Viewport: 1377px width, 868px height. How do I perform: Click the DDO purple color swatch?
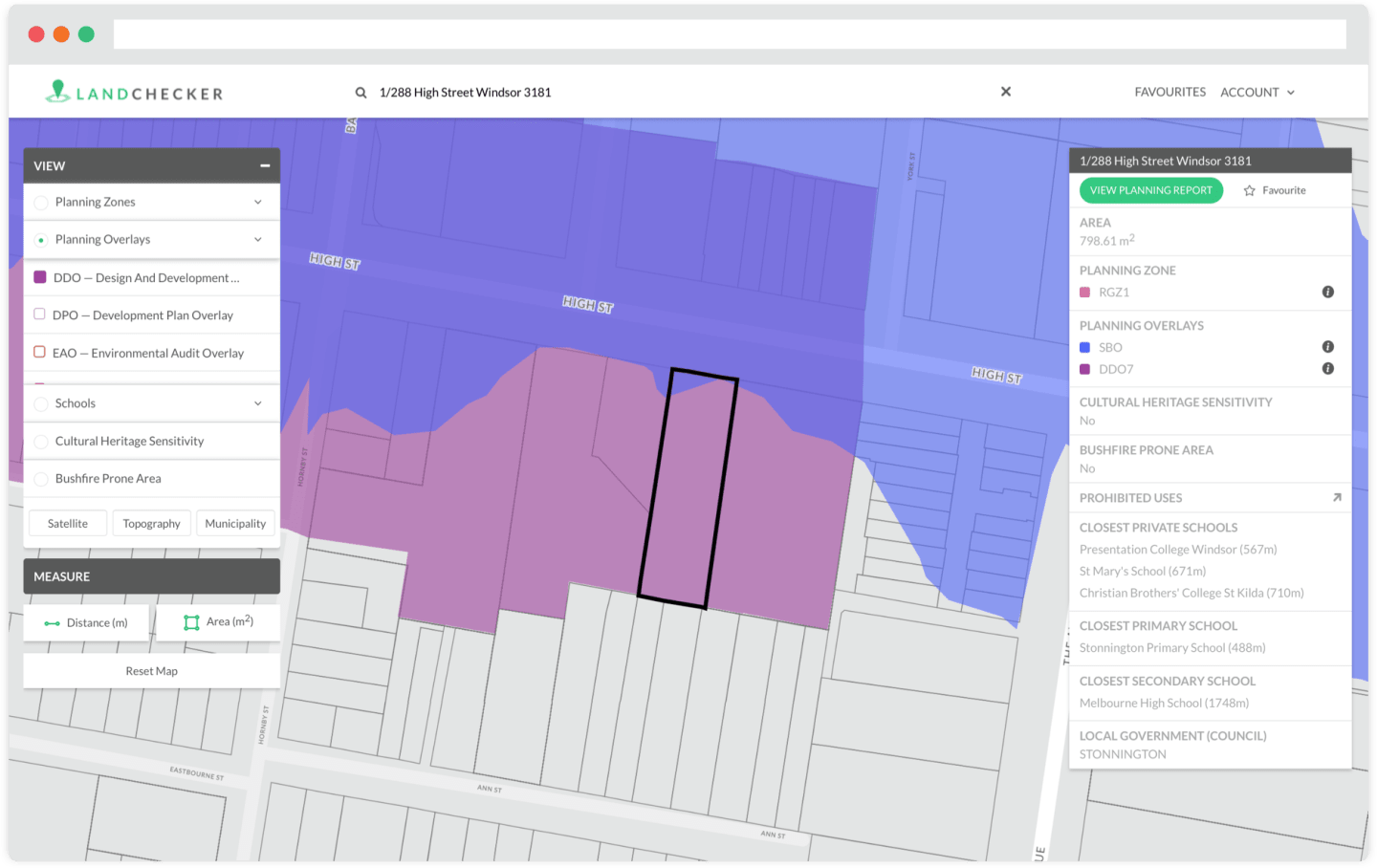pyautogui.click(x=39, y=277)
